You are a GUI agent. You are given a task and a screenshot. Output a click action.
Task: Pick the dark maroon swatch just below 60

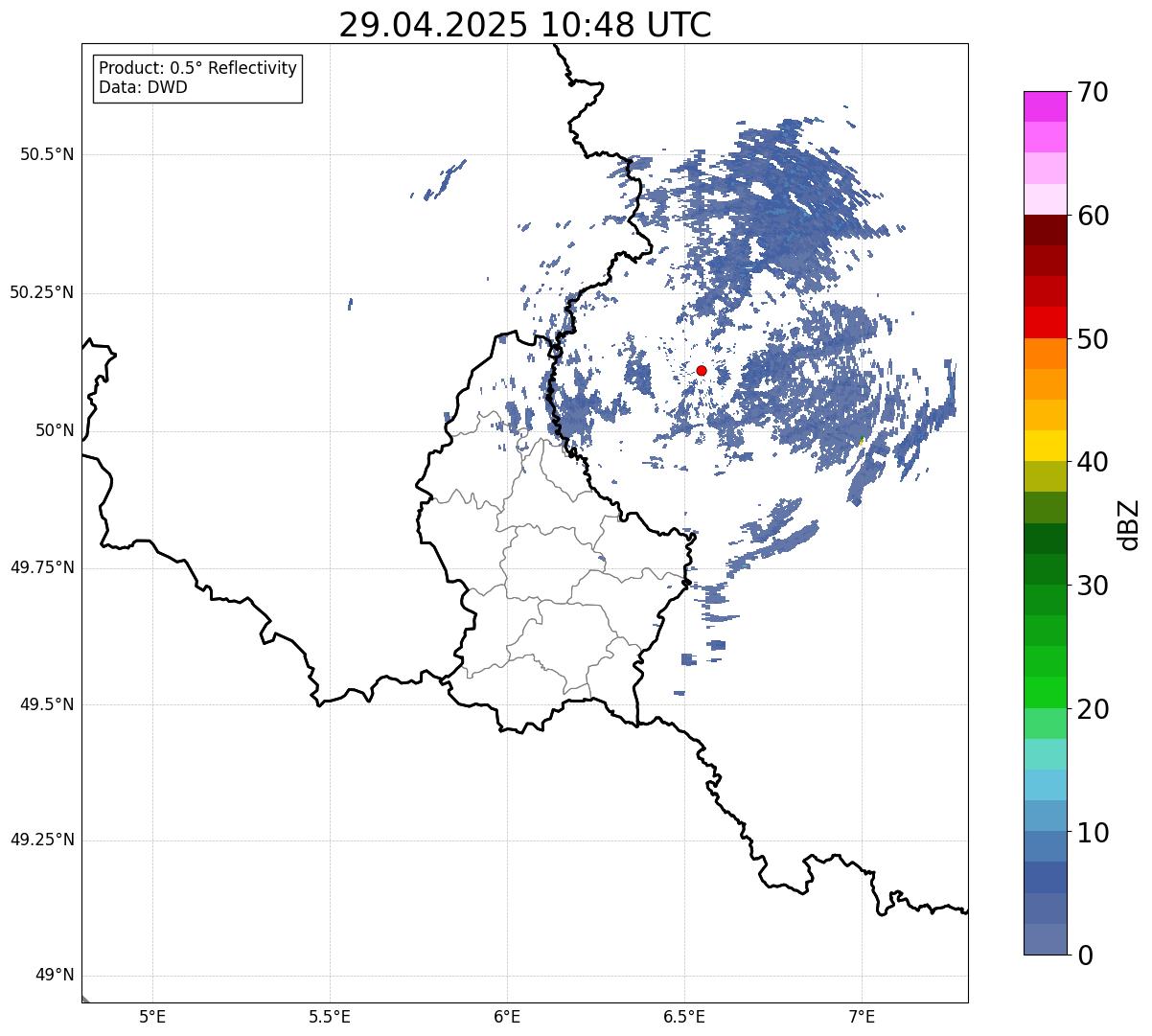[x=1045, y=230]
